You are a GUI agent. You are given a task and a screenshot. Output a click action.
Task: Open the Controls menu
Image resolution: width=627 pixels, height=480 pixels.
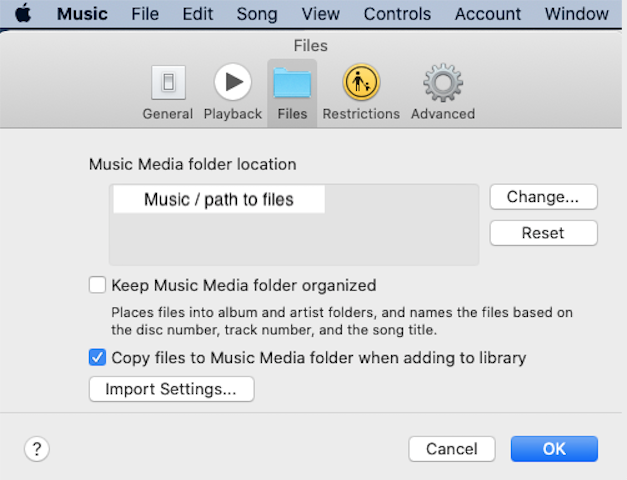tap(397, 14)
